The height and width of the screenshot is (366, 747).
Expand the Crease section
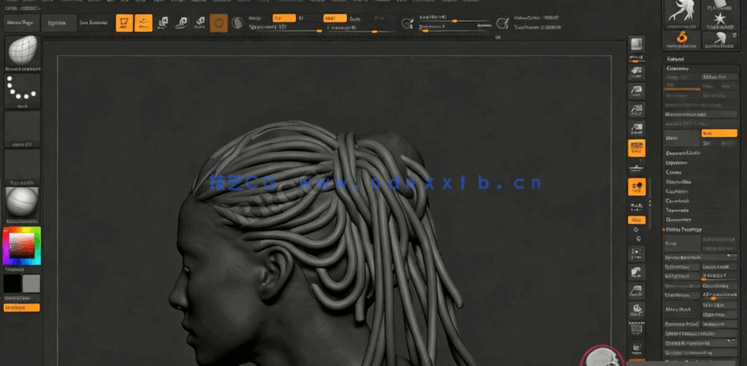pyautogui.click(x=674, y=172)
